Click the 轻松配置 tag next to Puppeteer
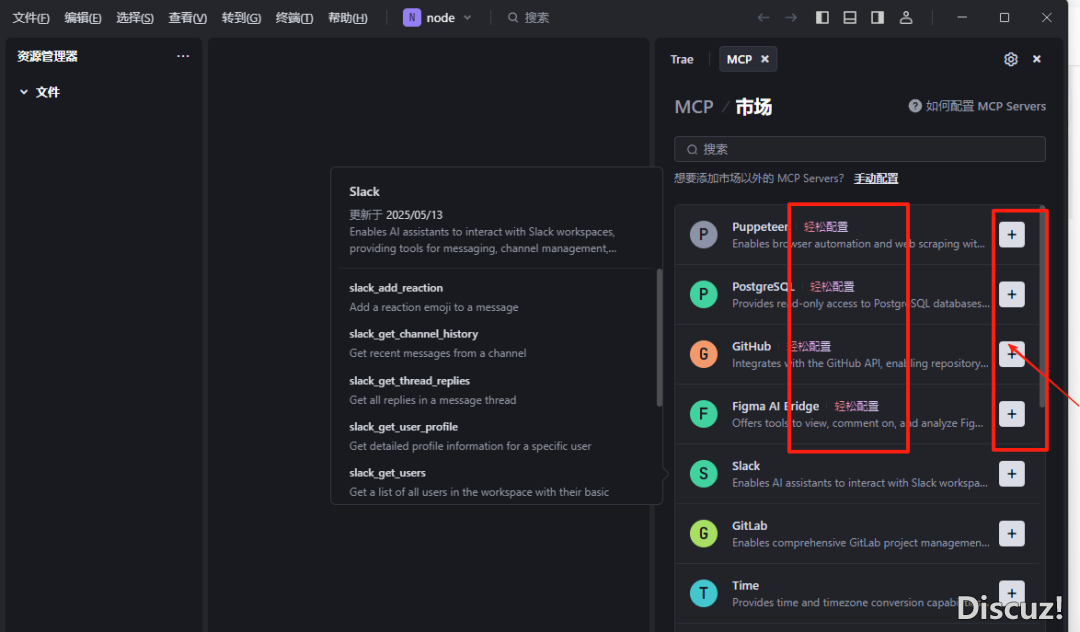The height and width of the screenshot is (632, 1080). [826, 227]
